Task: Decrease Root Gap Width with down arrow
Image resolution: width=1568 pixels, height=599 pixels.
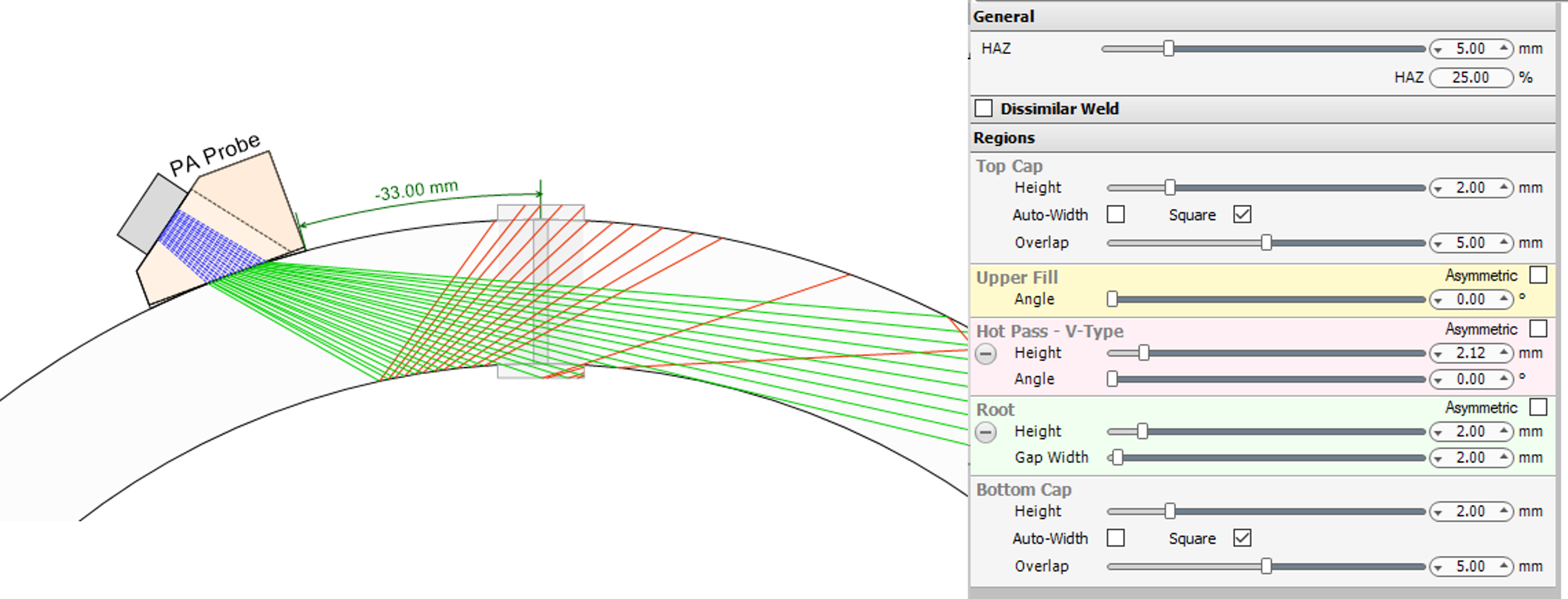Action: coord(1438,459)
